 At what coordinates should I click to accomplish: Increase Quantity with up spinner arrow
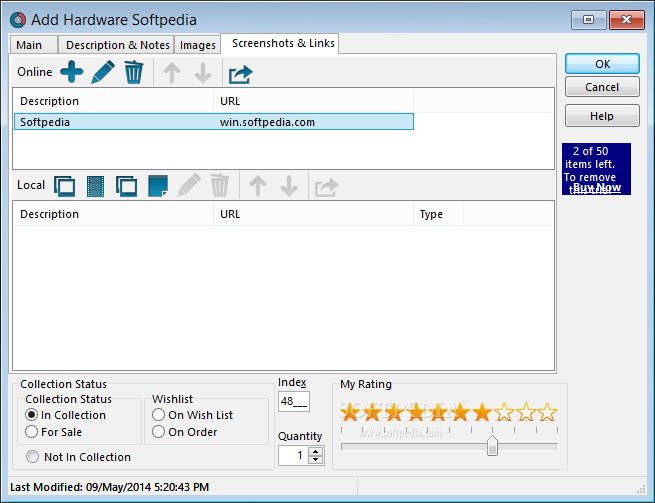tap(316, 451)
